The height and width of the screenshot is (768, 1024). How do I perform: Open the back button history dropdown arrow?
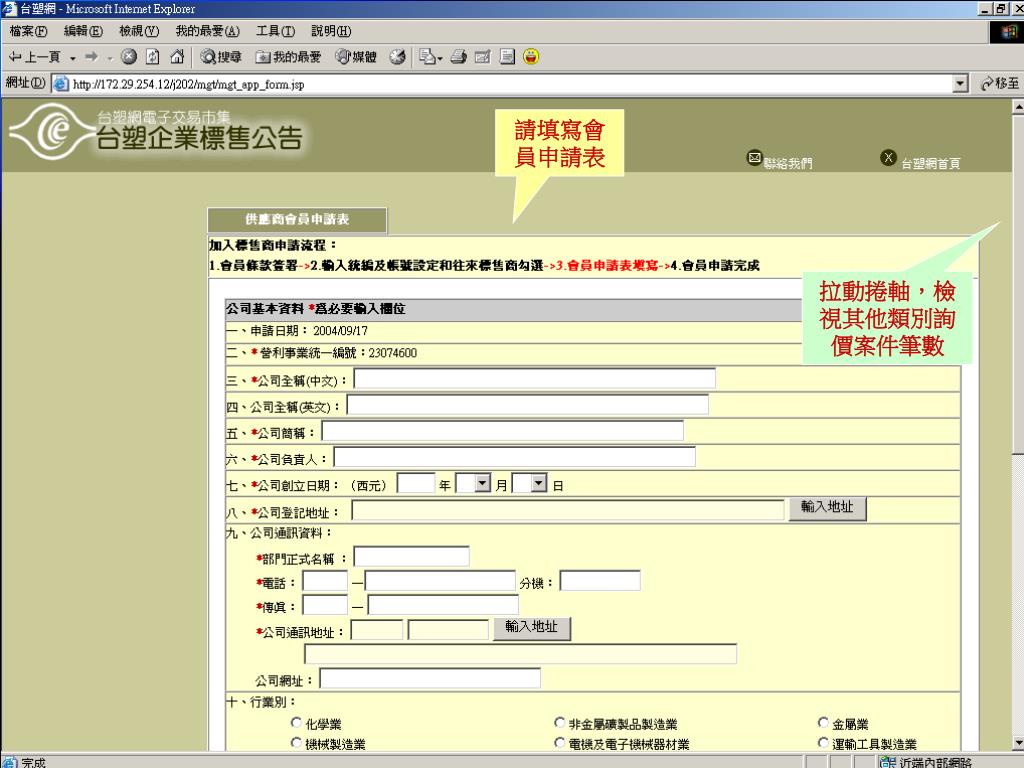pyautogui.click(x=72, y=58)
